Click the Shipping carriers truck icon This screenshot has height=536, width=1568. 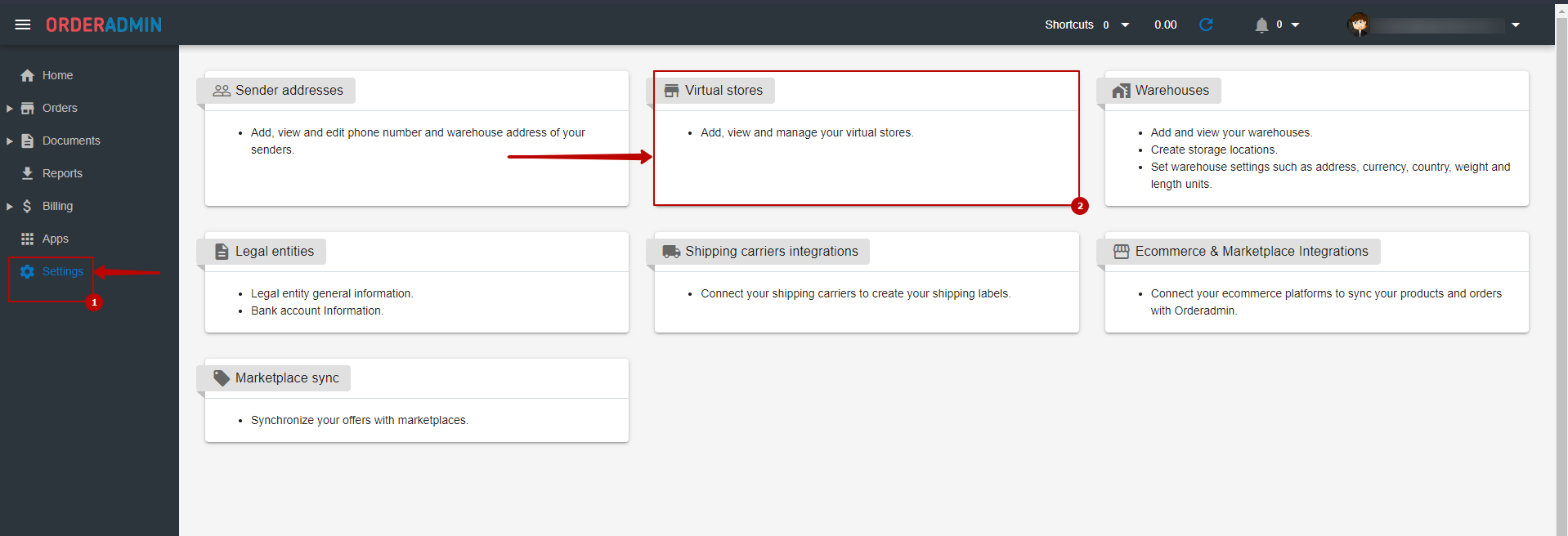click(671, 252)
